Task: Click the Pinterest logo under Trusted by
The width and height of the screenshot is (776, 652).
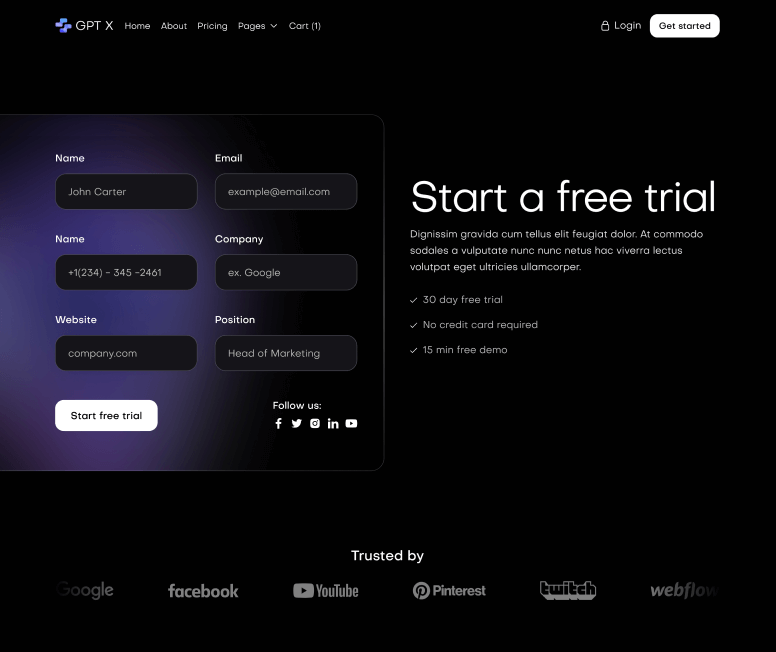Action: [449, 591]
